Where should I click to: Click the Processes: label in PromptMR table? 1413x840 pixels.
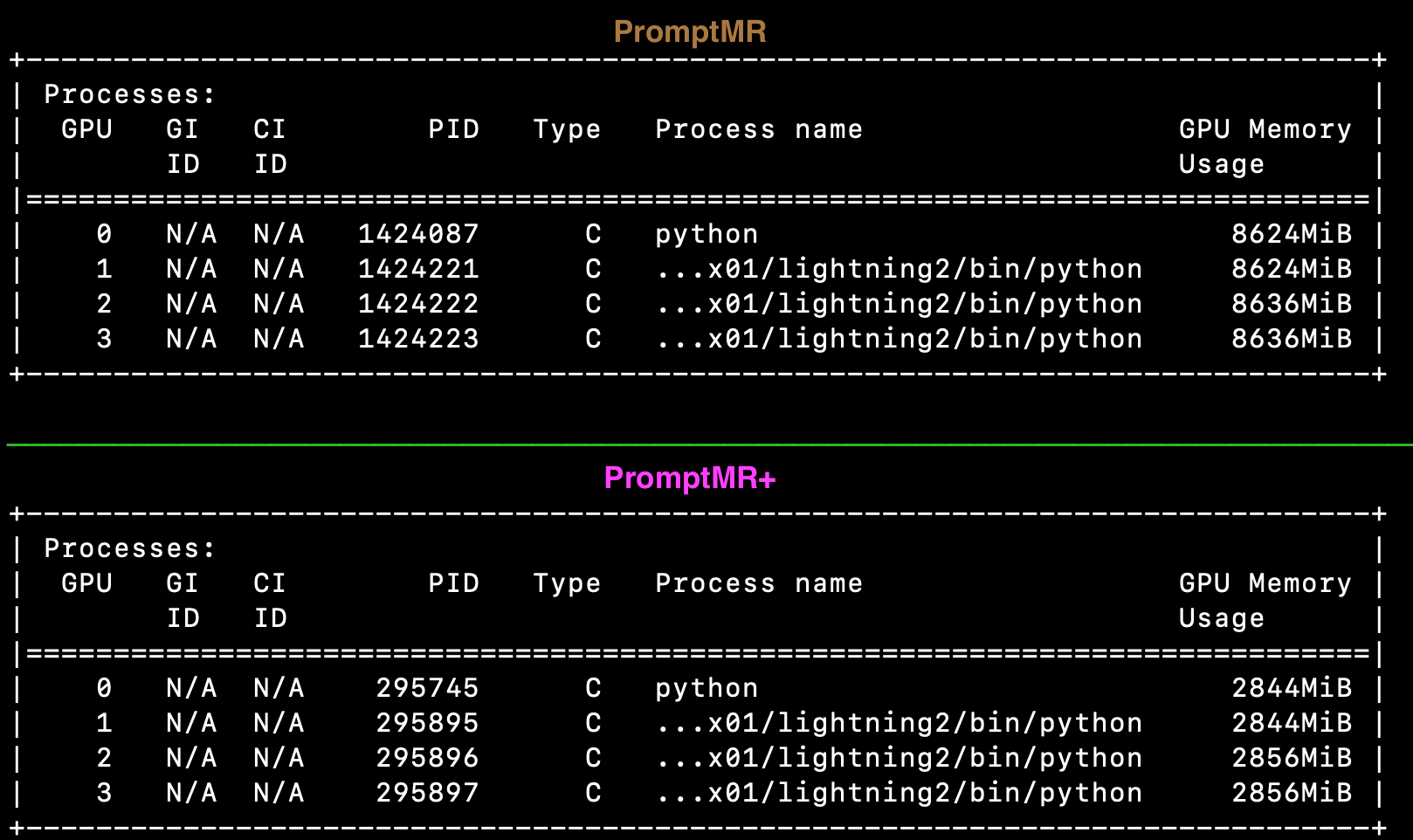click(x=129, y=94)
